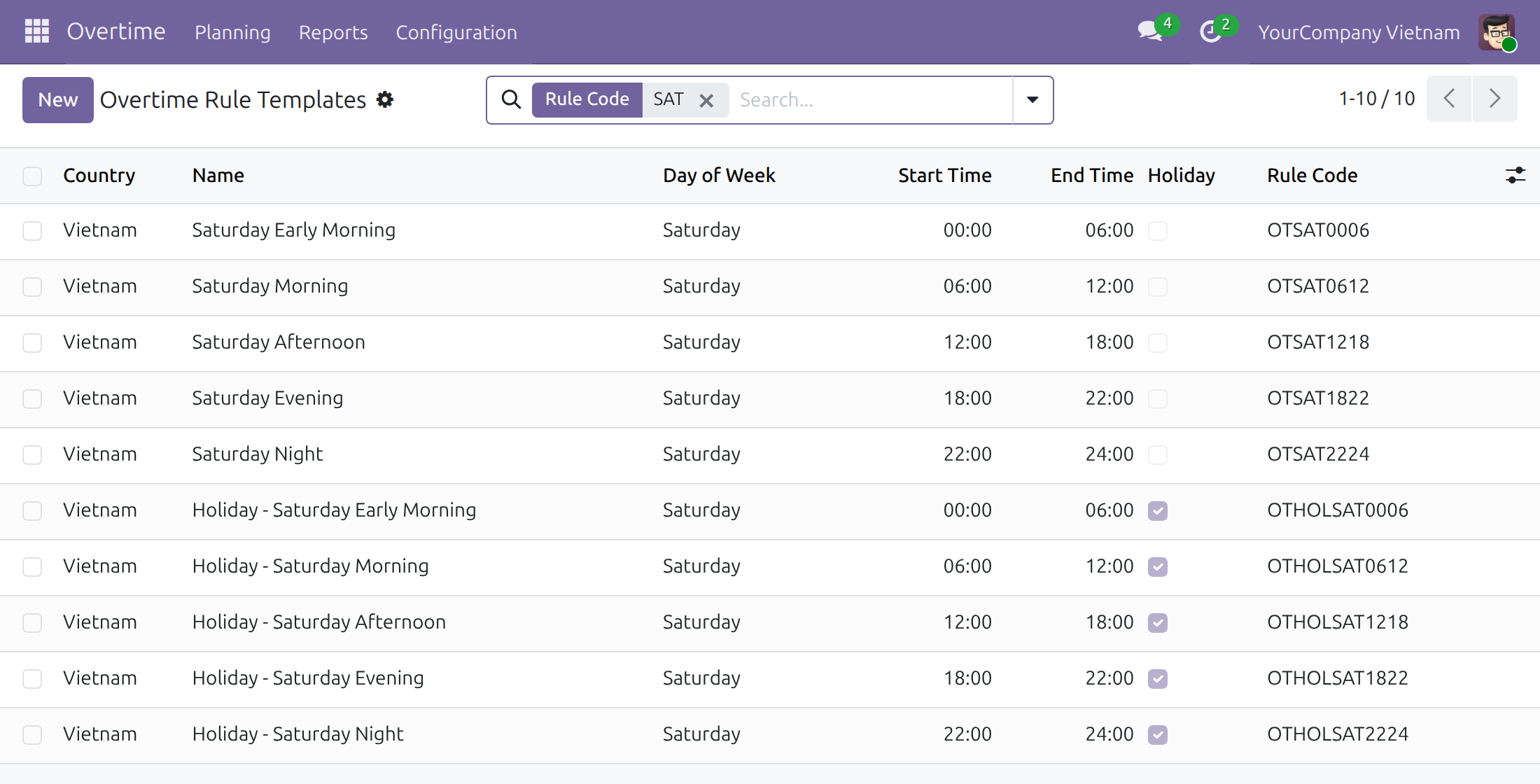Click the New button
Image resolution: width=1540 pixels, height=784 pixels.
pyautogui.click(x=58, y=99)
